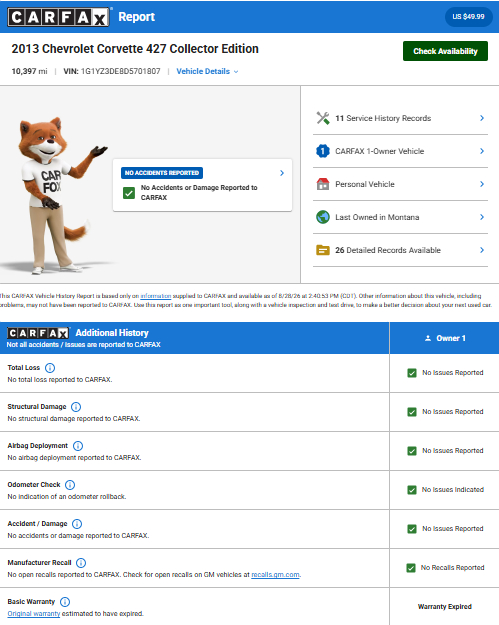This screenshot has width=499, height=625.
Task: Click the globe Last Owned in Montana icon
Action: click(323, 217)
